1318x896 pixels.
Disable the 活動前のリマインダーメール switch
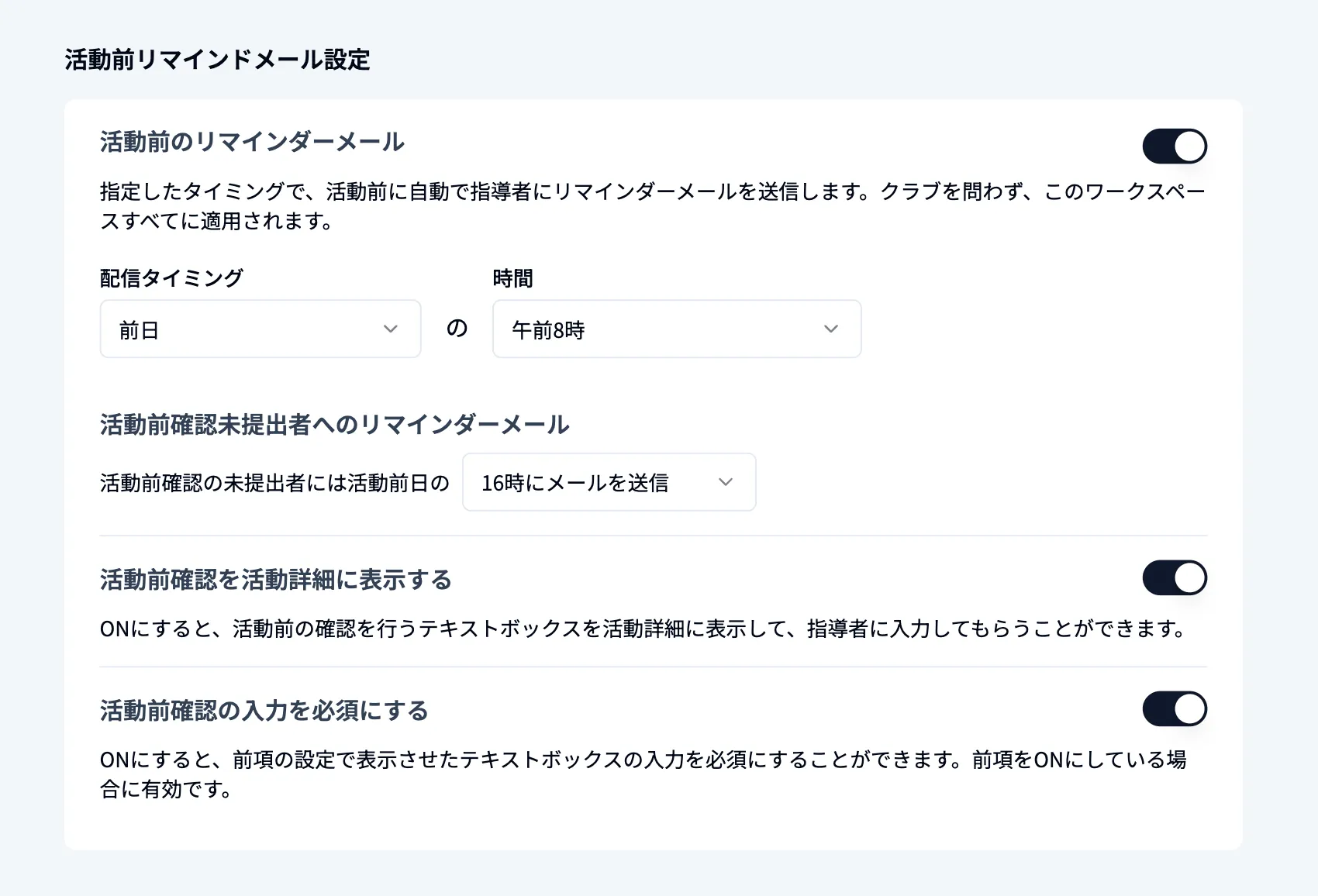click(x=1175, y=146)
